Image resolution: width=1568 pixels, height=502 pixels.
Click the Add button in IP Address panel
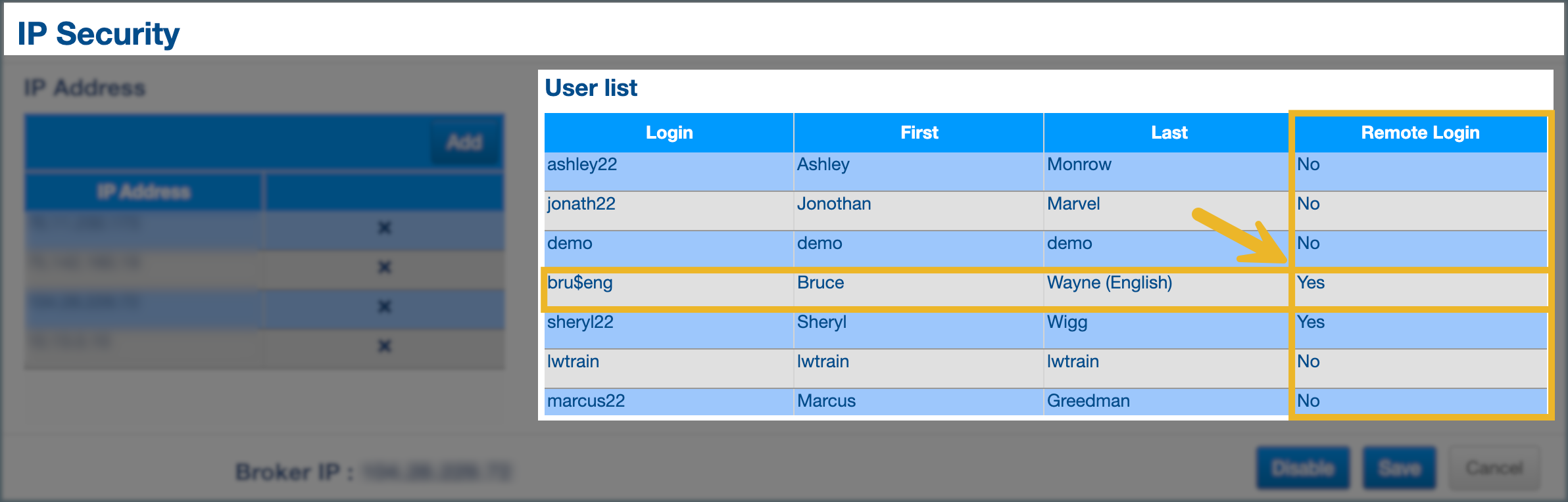point(464,142)
